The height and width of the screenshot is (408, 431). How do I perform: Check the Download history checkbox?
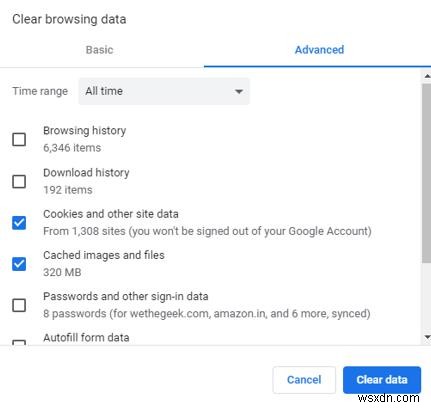pyautogui.click(x=19, y=181)
